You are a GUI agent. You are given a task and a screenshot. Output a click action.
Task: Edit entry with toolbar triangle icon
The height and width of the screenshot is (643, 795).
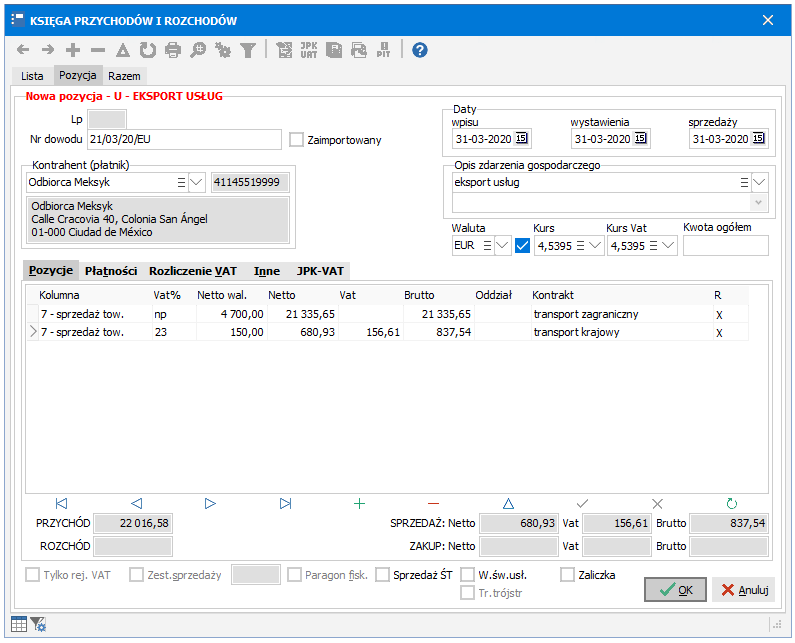123,50
